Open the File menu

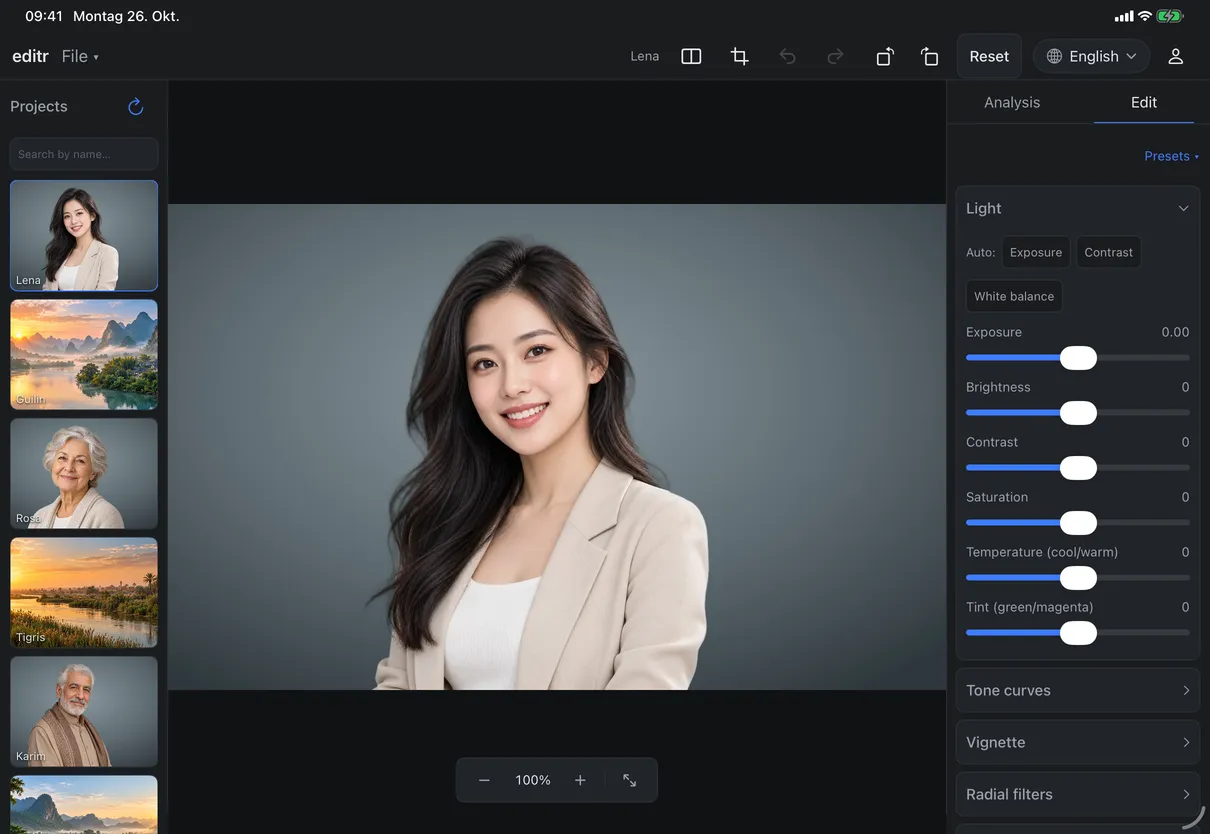click(x=80, y=56)
